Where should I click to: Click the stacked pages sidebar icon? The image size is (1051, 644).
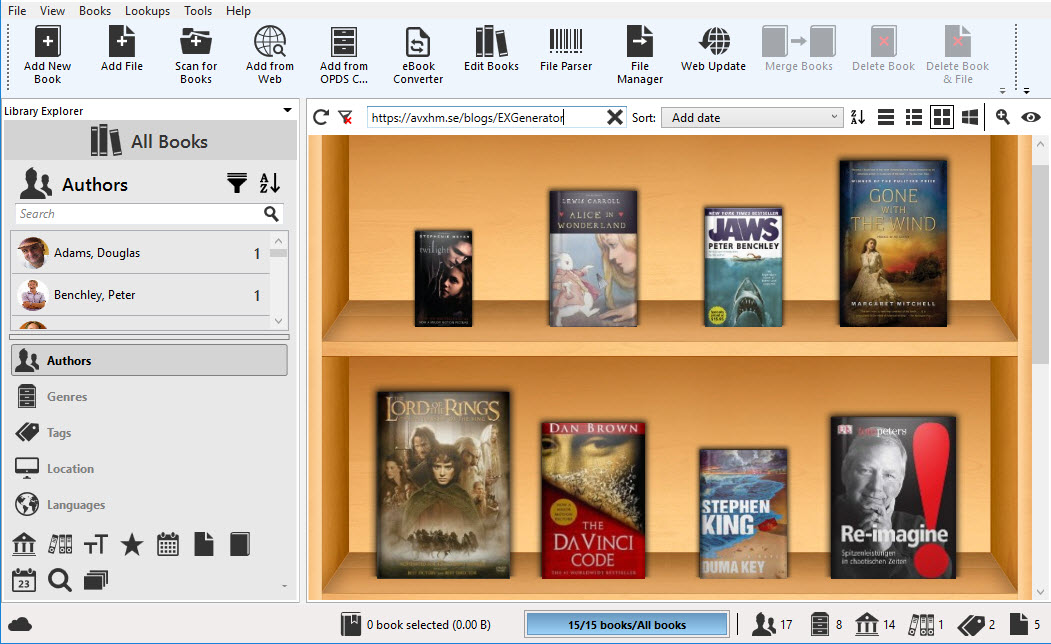(96, 580)
